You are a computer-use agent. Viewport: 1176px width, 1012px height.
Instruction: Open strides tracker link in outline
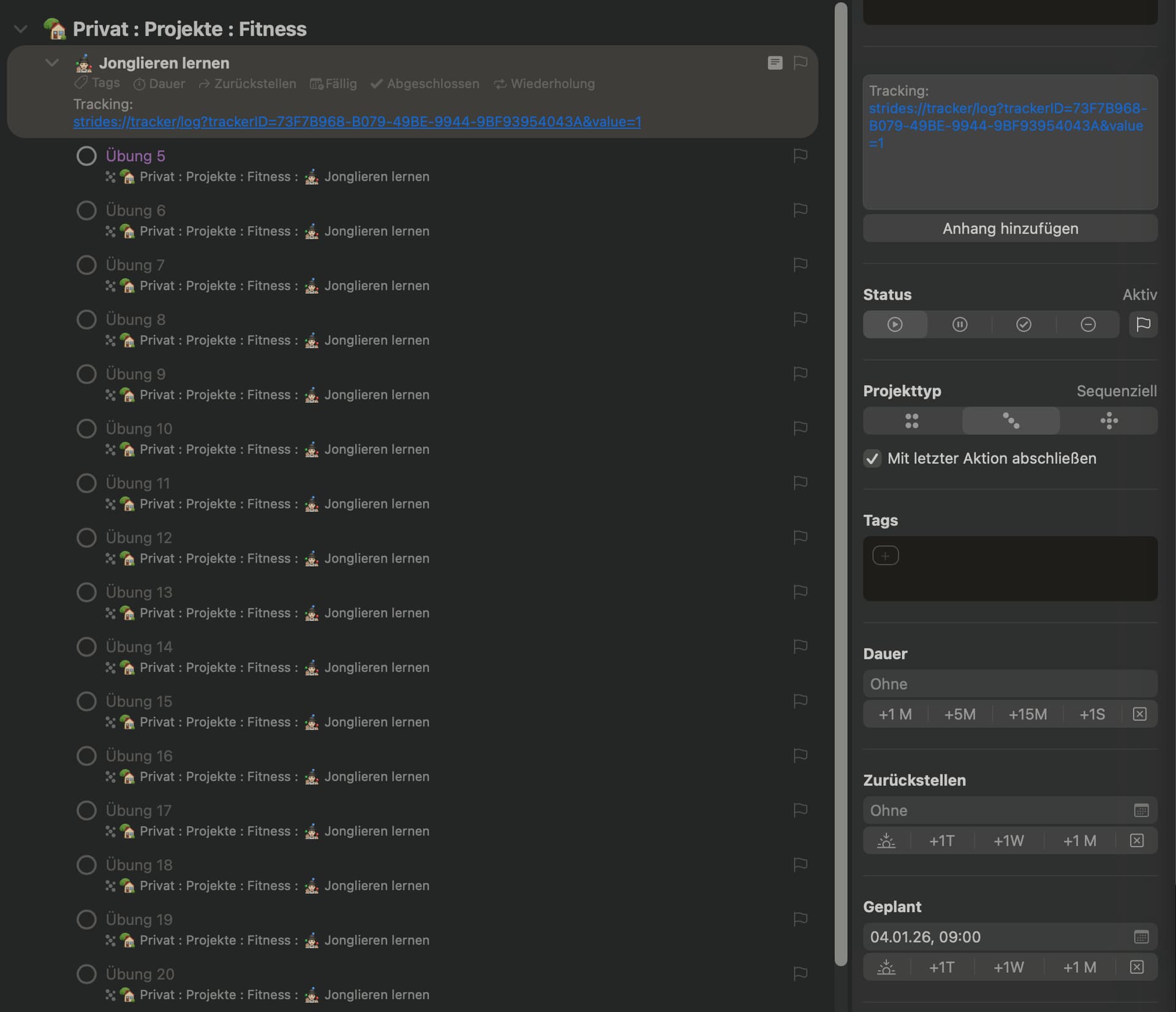click(x=356, y=122)
